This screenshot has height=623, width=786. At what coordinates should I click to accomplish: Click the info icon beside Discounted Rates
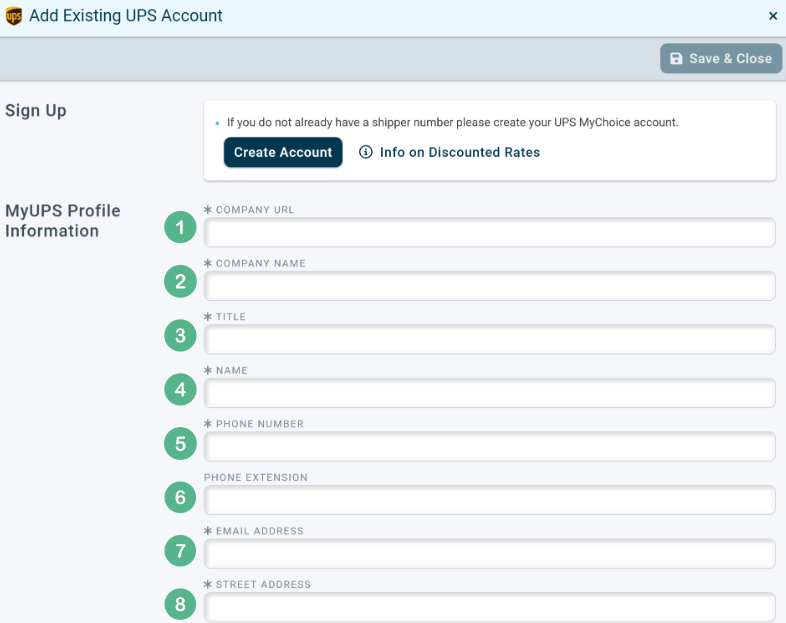point(366,152)
